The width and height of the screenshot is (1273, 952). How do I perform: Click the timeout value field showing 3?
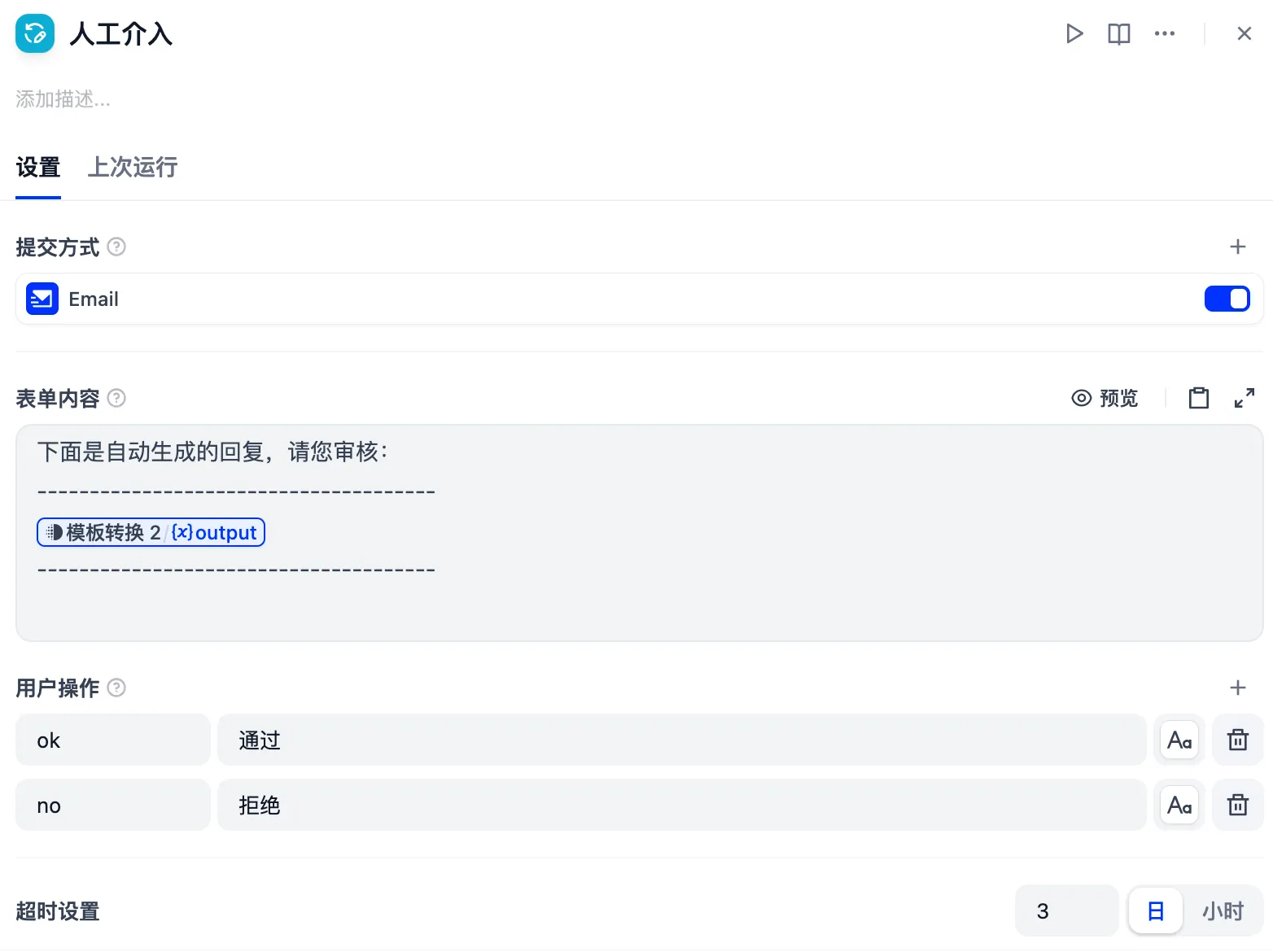tap(1066, 911)
